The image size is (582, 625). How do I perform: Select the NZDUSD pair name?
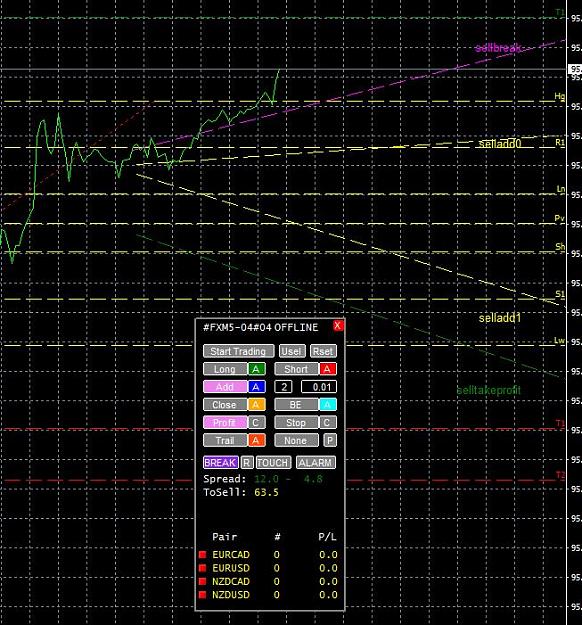231,595
